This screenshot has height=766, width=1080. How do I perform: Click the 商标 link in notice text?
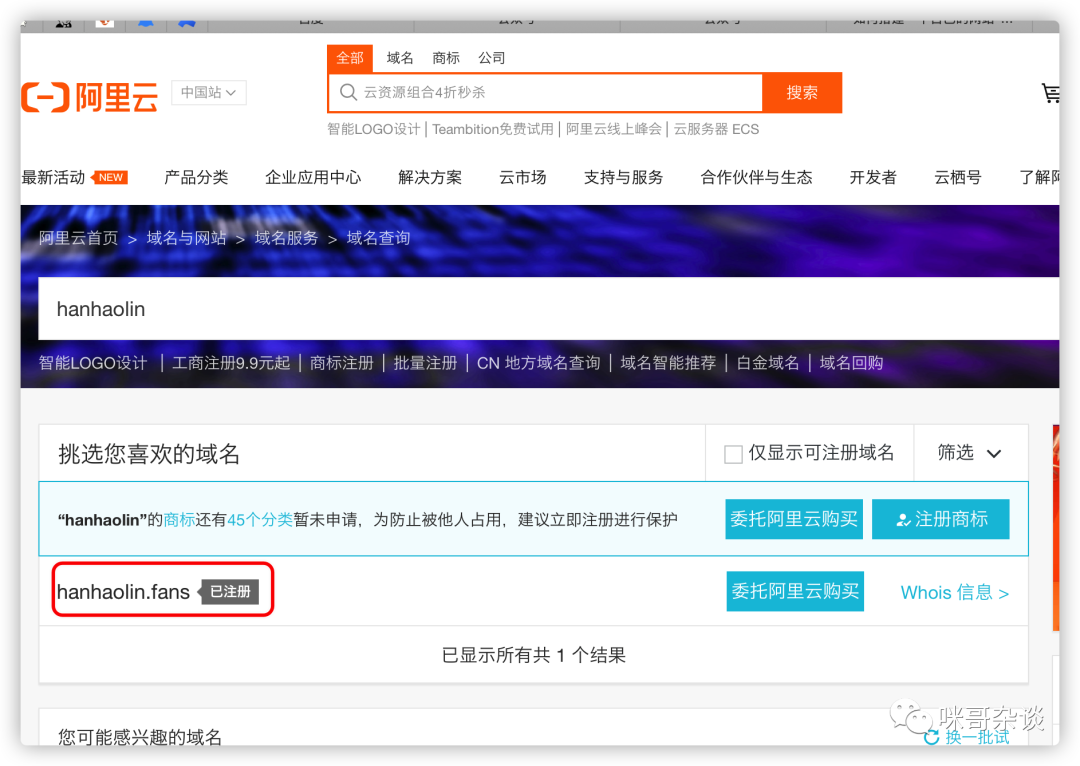[180, 520]
